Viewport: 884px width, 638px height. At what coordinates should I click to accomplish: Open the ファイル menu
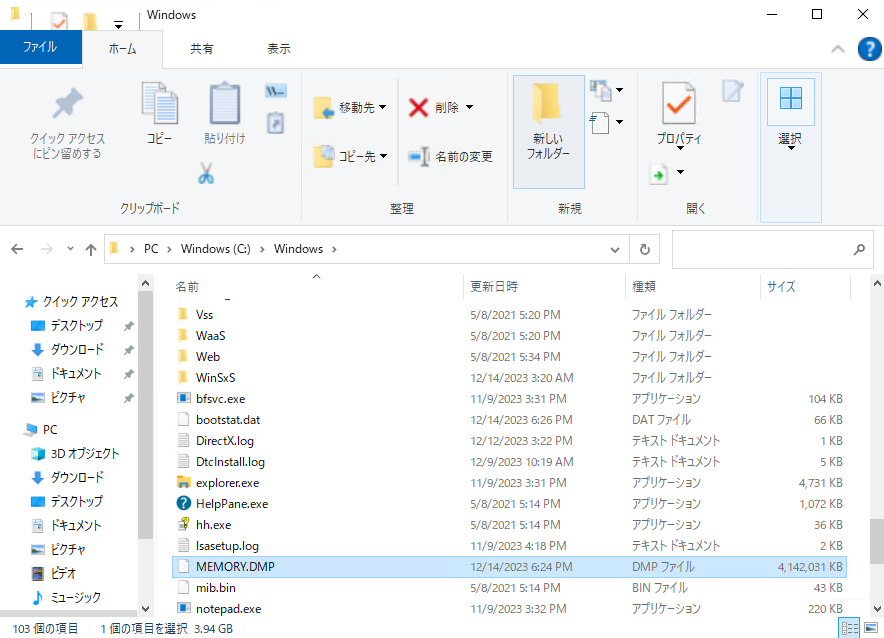point(41,47)
